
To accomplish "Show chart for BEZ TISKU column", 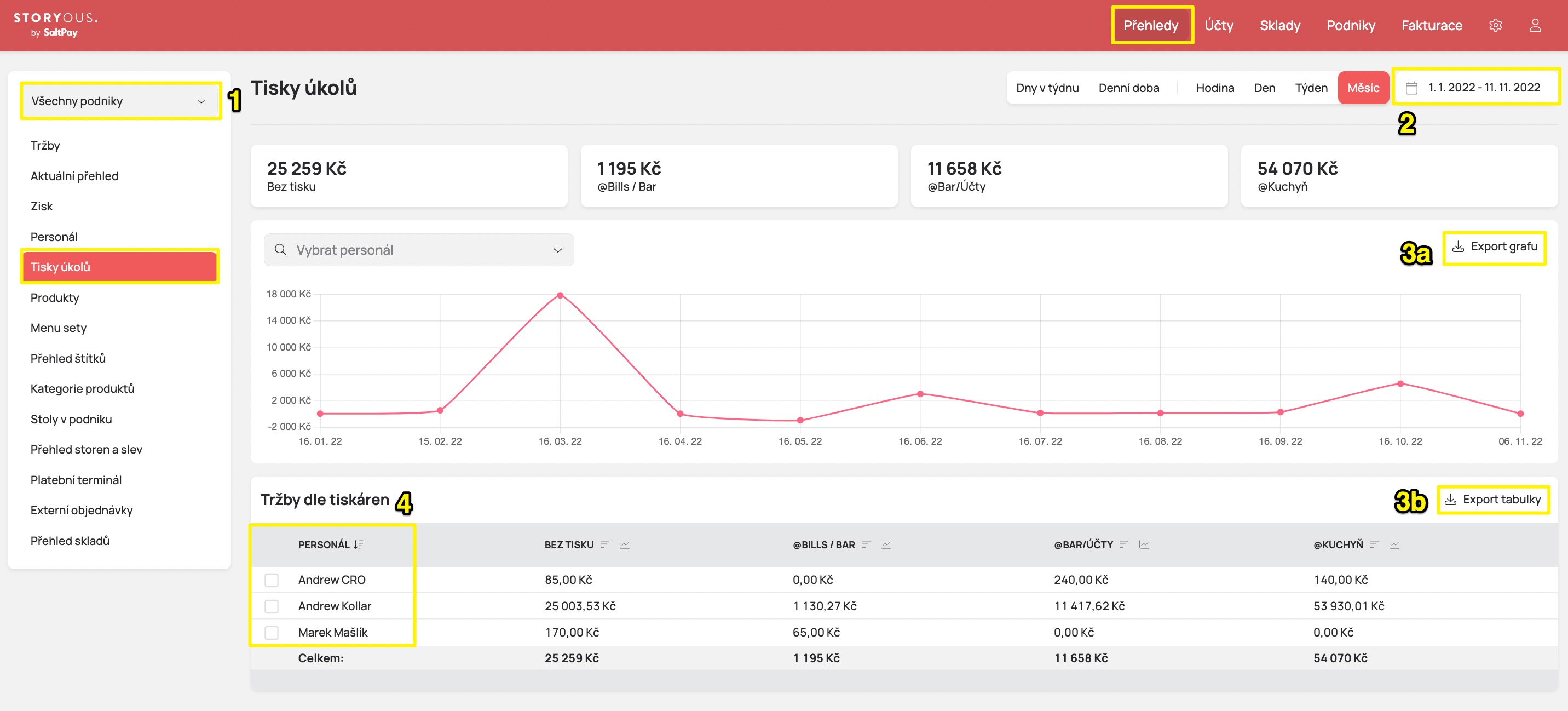I will (625, 544).
